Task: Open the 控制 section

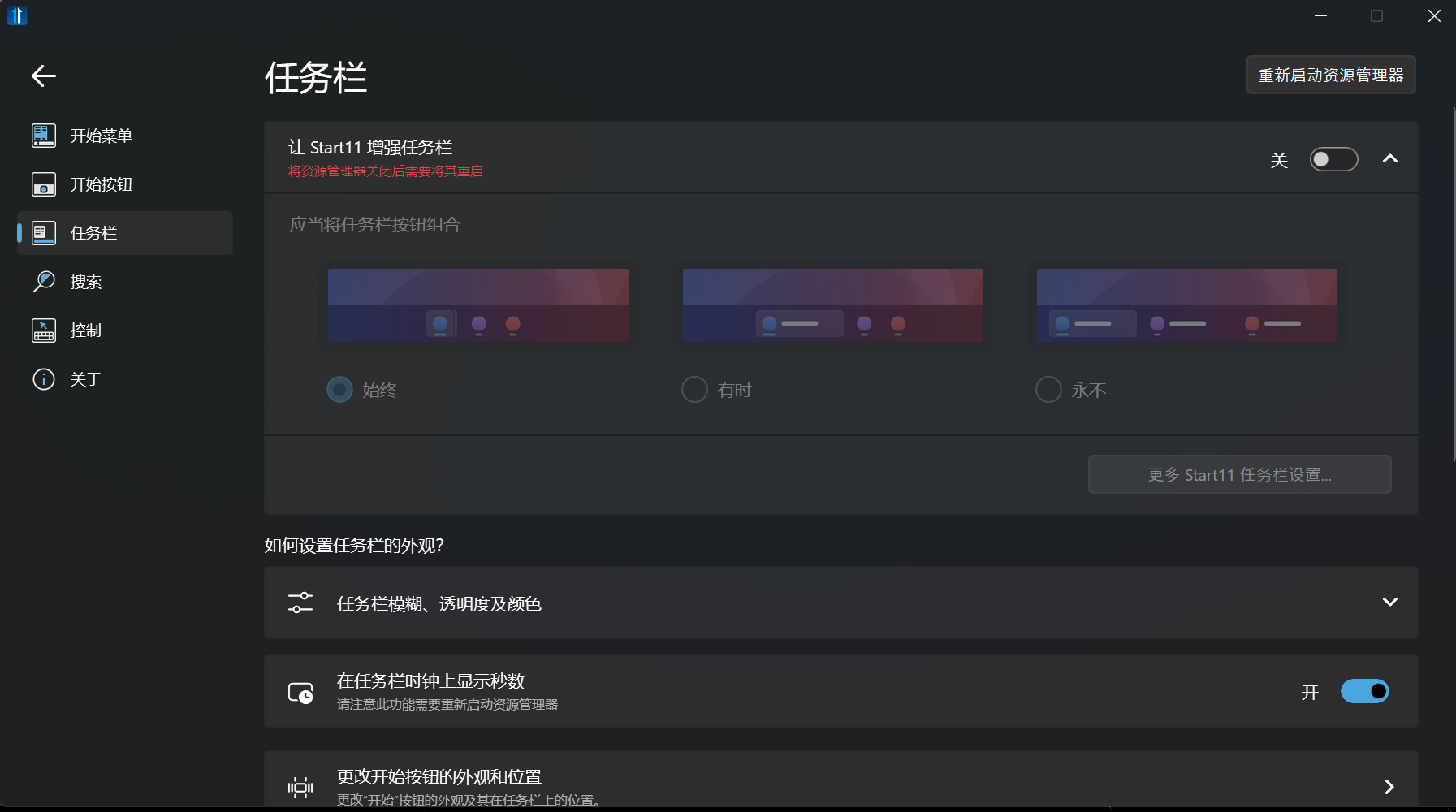Action: tap(125, 330)
